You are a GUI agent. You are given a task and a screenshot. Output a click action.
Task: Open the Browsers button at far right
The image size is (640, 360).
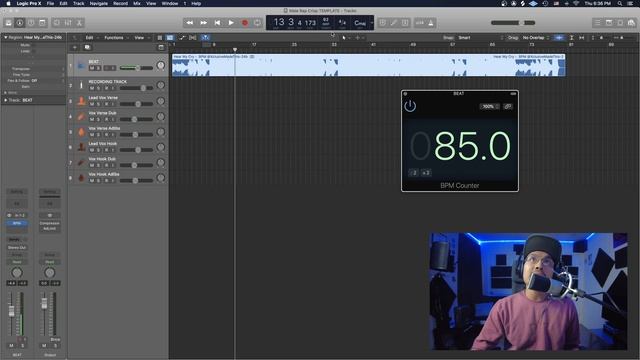point(631,23)
